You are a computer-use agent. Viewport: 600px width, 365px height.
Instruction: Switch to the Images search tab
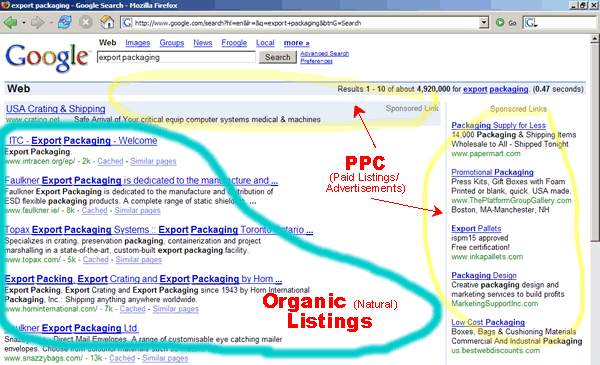point(138,43)
